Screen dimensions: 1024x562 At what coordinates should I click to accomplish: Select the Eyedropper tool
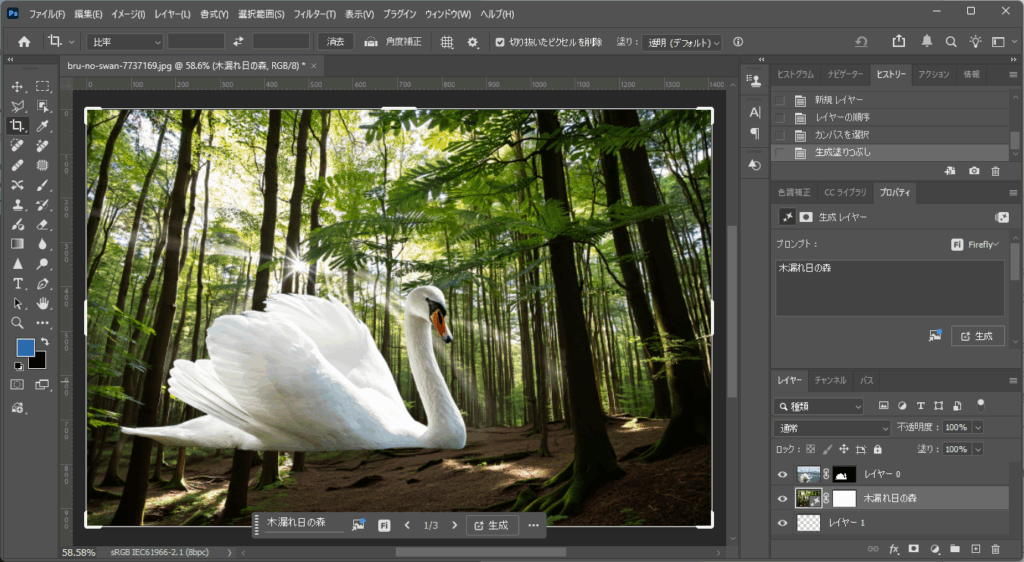pos(43,126)
